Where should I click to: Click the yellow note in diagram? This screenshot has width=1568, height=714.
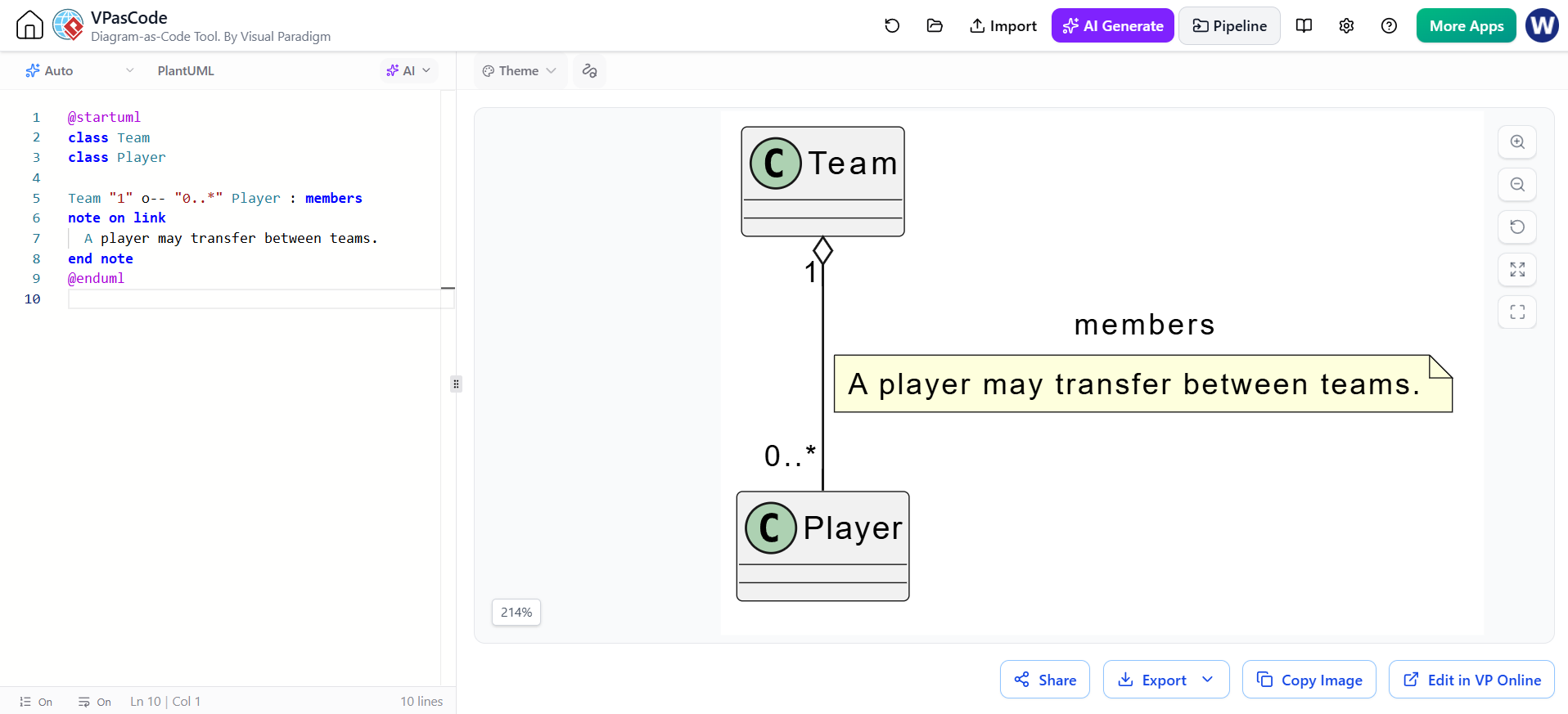[1143, 384]
